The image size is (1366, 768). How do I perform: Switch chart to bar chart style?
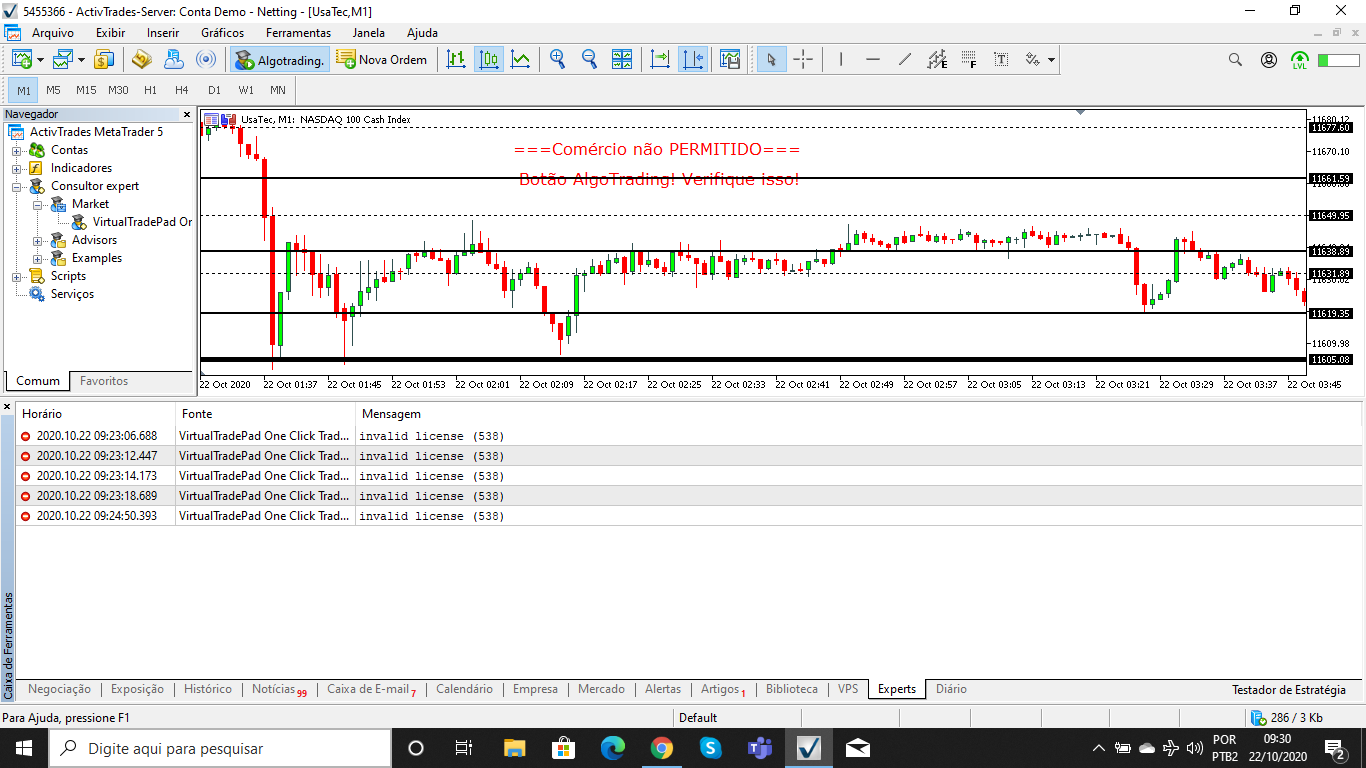(456, 59)
